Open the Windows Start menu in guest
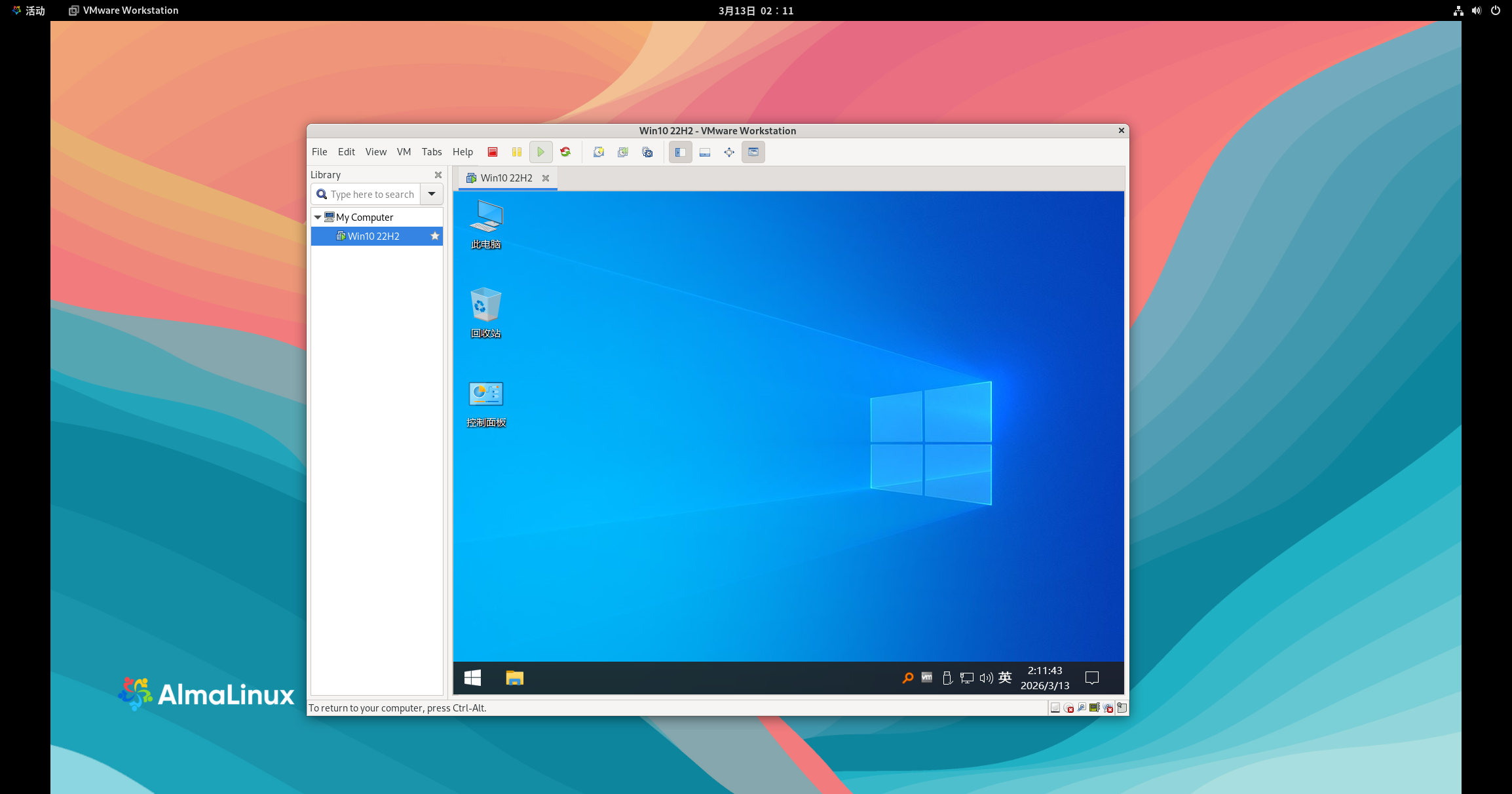The height and width of the screenshot is (794, 1512). coord(472,678)
